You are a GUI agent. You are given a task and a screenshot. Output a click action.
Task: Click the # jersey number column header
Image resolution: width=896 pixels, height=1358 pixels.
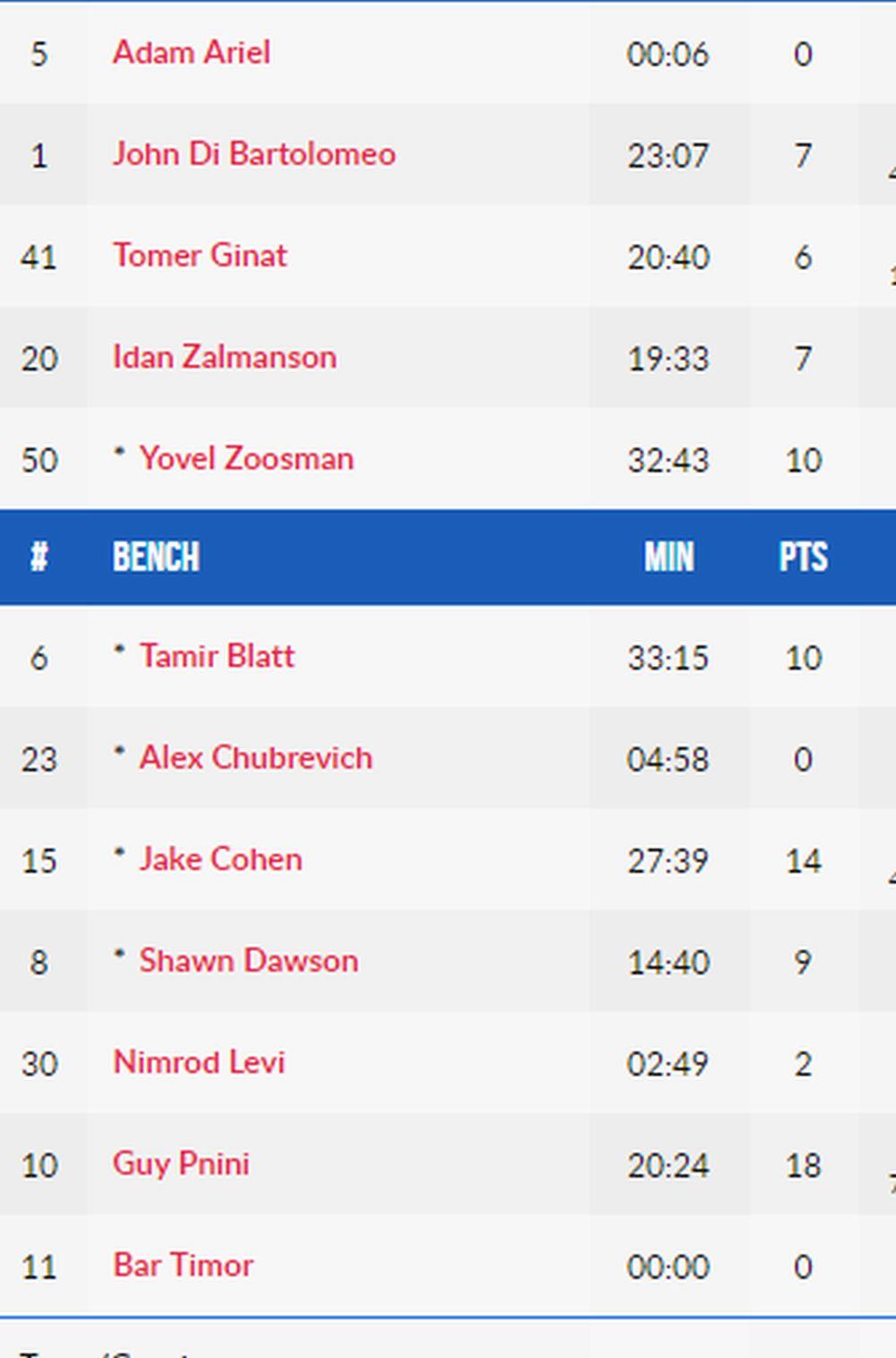click(39, 558)
